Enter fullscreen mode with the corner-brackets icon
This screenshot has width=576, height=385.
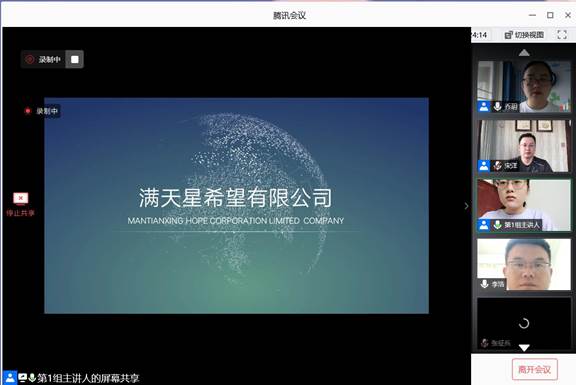pos(562,35)
